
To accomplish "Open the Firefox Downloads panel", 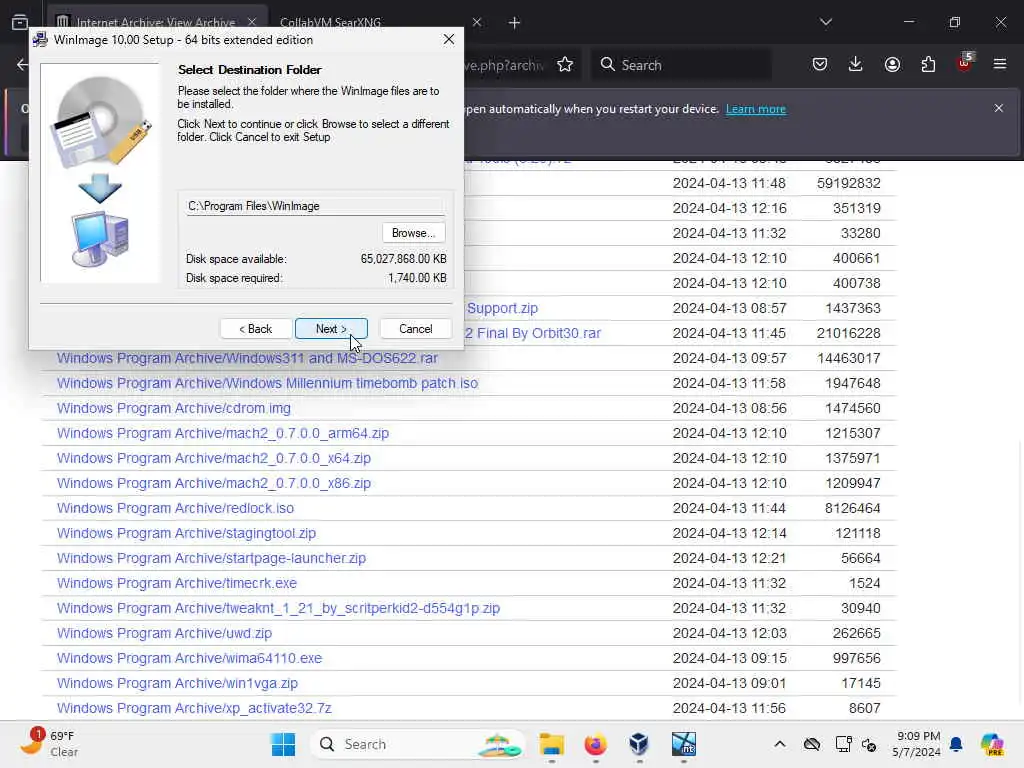I will 856,65.
